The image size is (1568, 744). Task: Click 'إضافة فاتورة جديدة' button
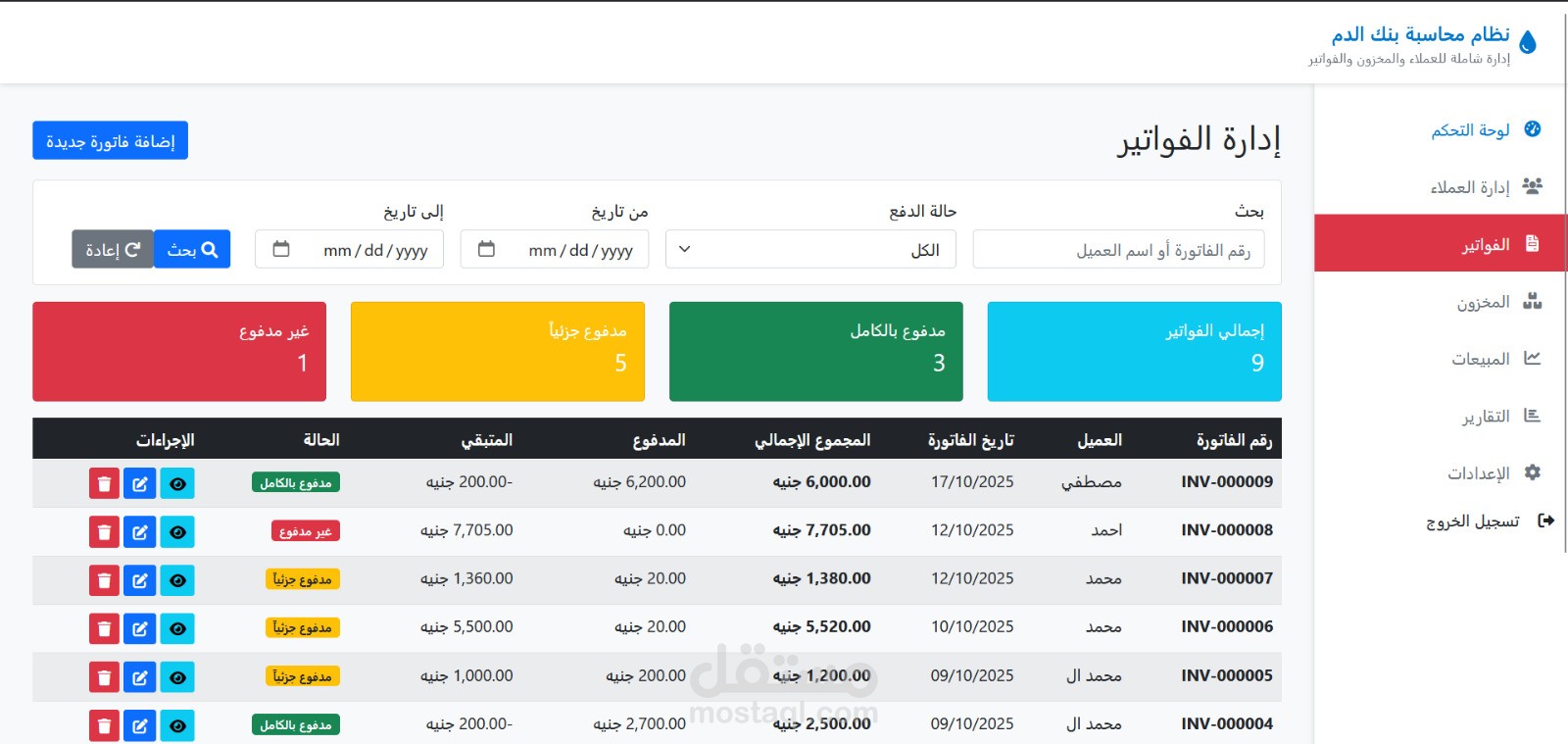click(111, 140)
